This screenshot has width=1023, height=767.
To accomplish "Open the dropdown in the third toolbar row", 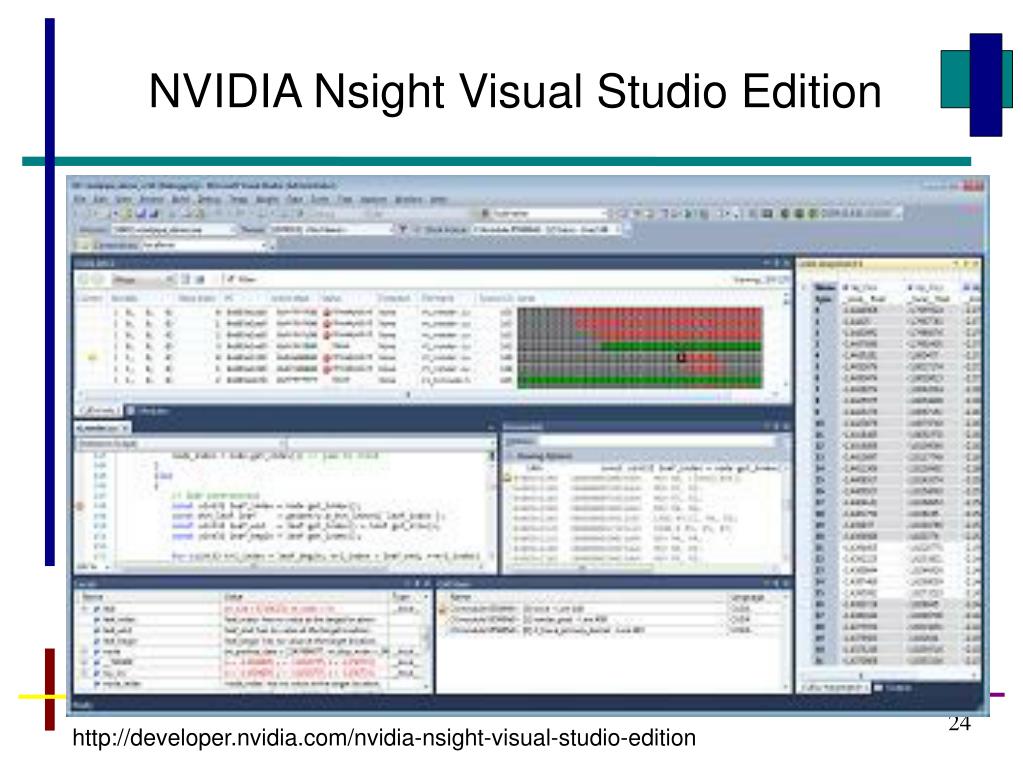I will [x=205, y=245].
